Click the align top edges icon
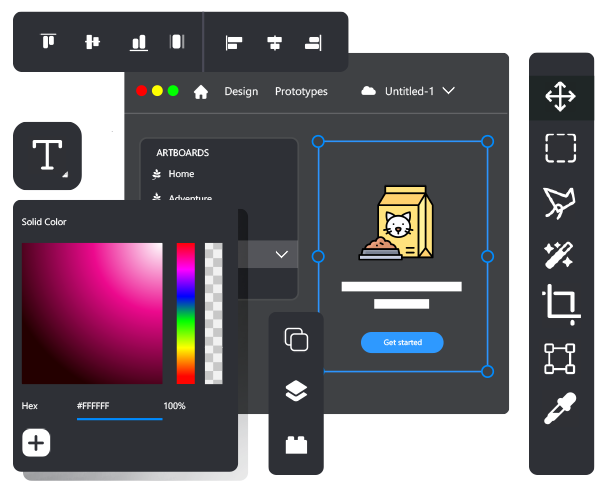The height and width of the screenshot is (487, 600). point(49,41)
